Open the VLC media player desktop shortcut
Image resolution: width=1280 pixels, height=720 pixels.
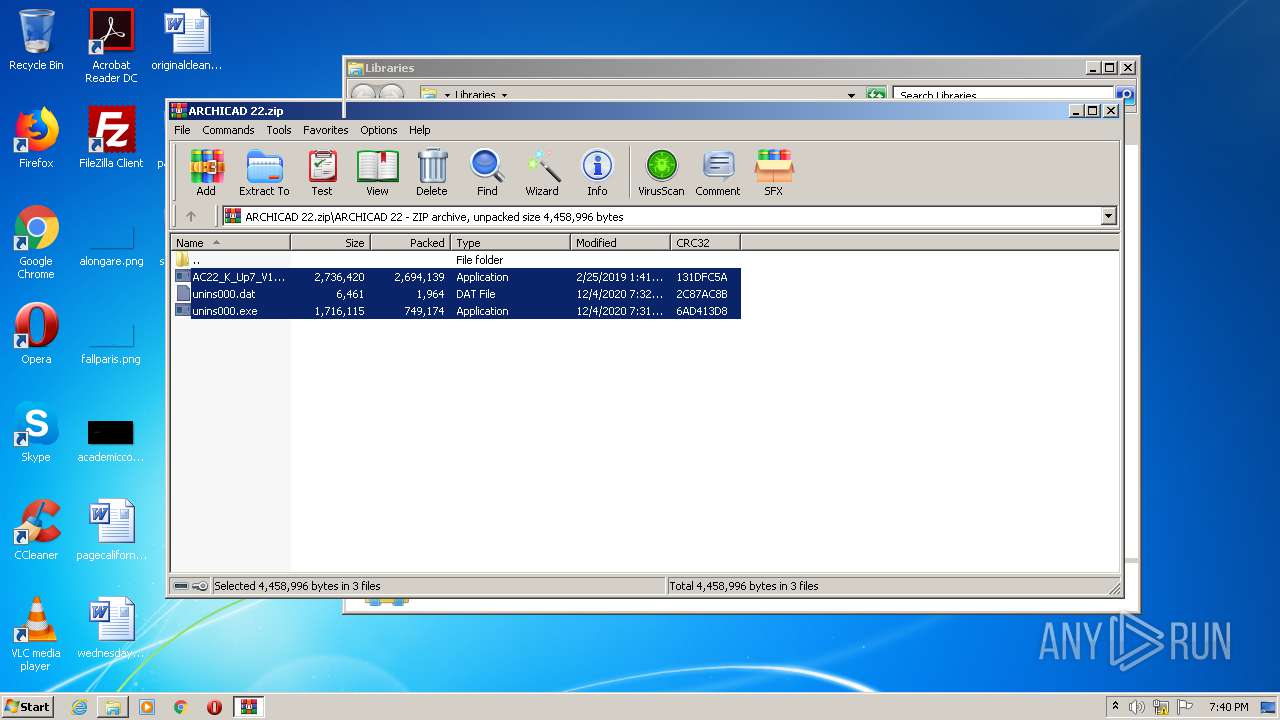(36, 634)
